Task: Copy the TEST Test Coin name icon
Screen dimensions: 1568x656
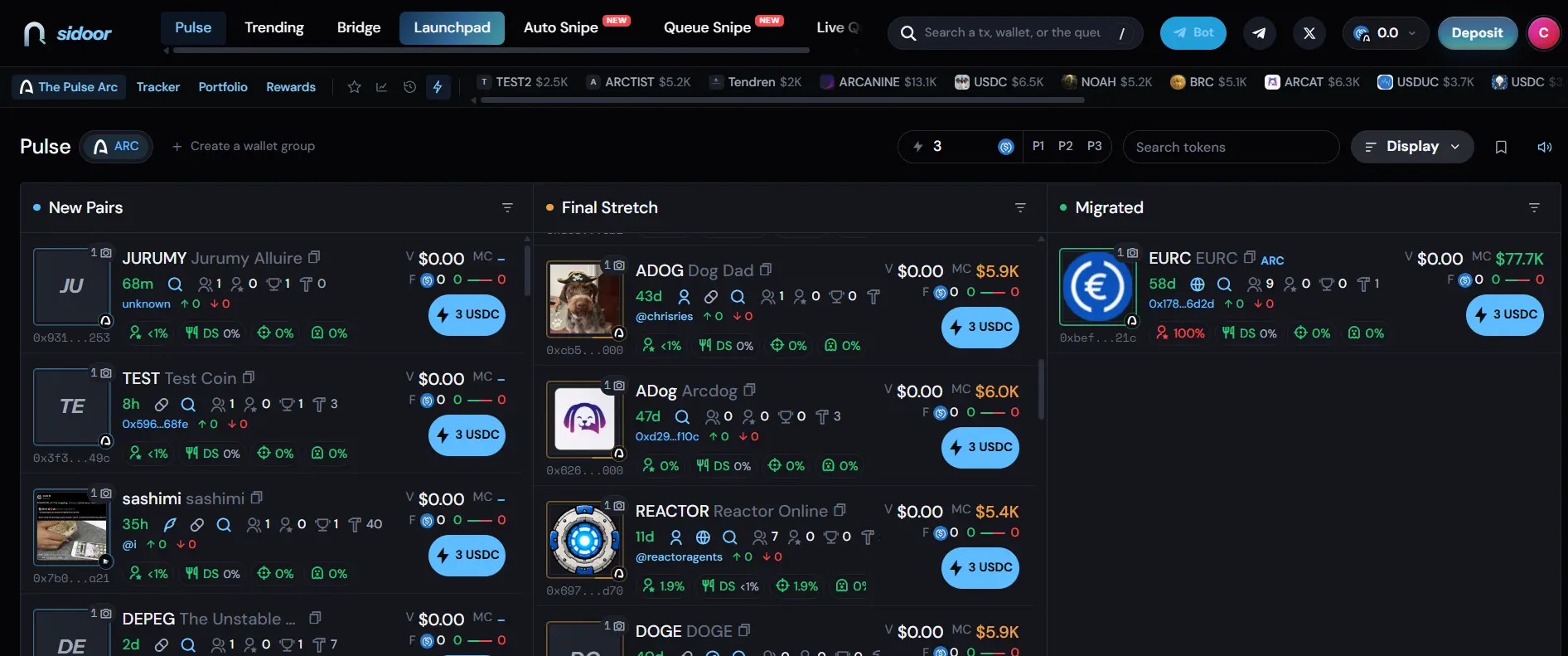Action: pyautogui.click(x=248, y=377)
